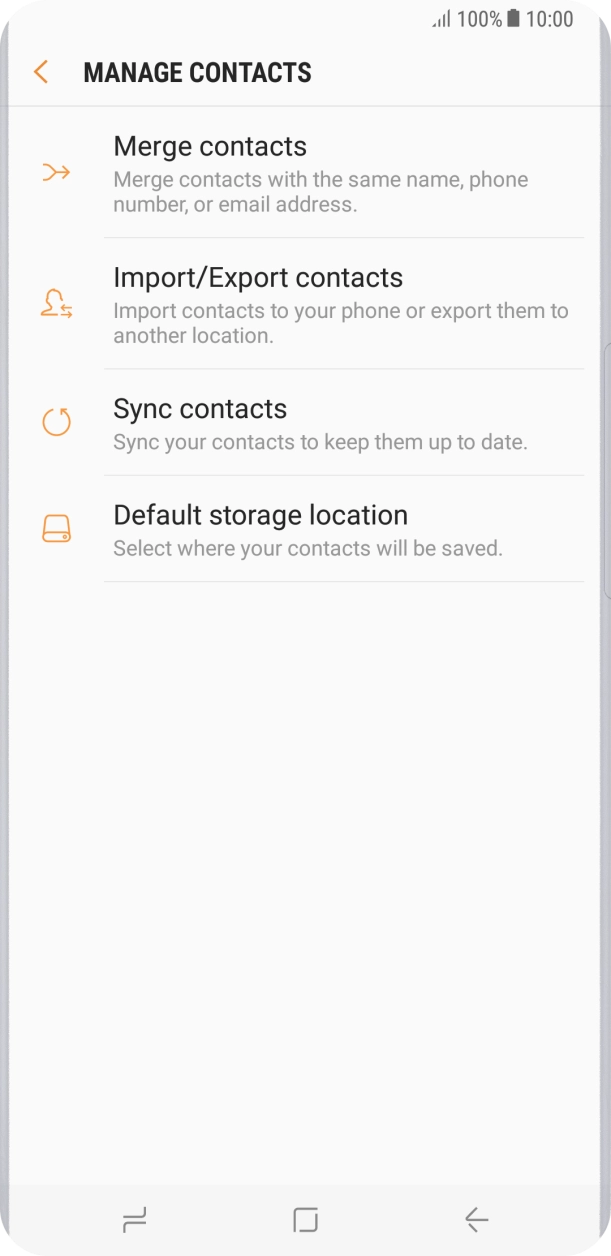Tap the Default storage drive icon
Viewport: 611px width, 1256px height.
[x=56, y=529]
